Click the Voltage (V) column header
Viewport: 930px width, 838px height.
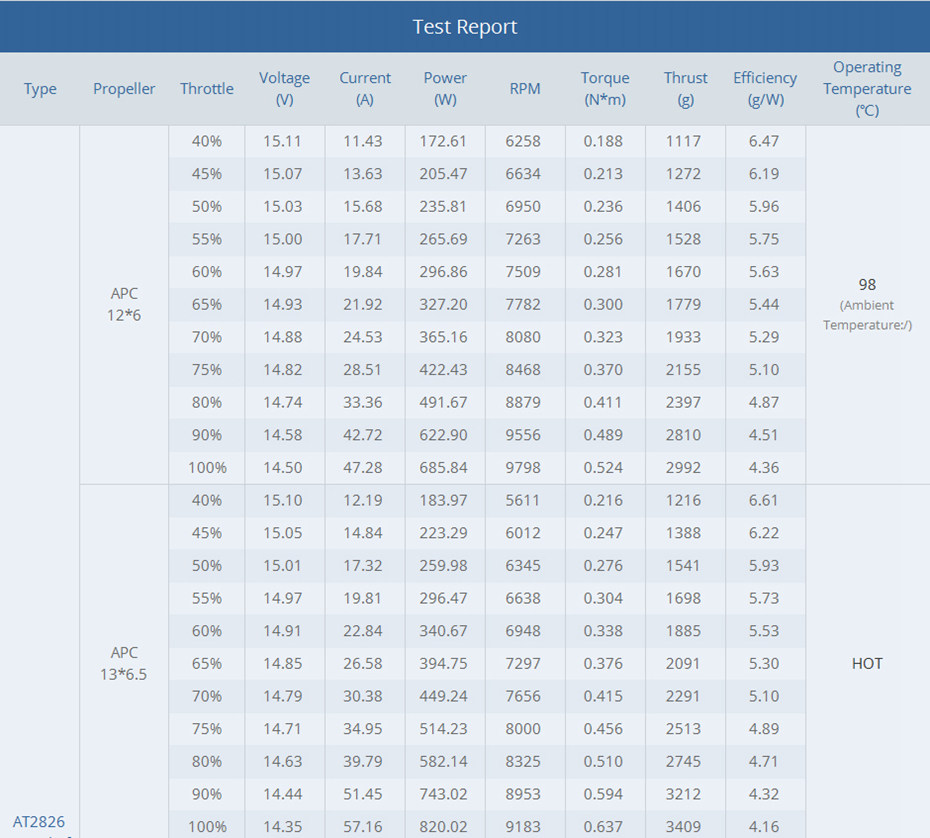(285, 89)
